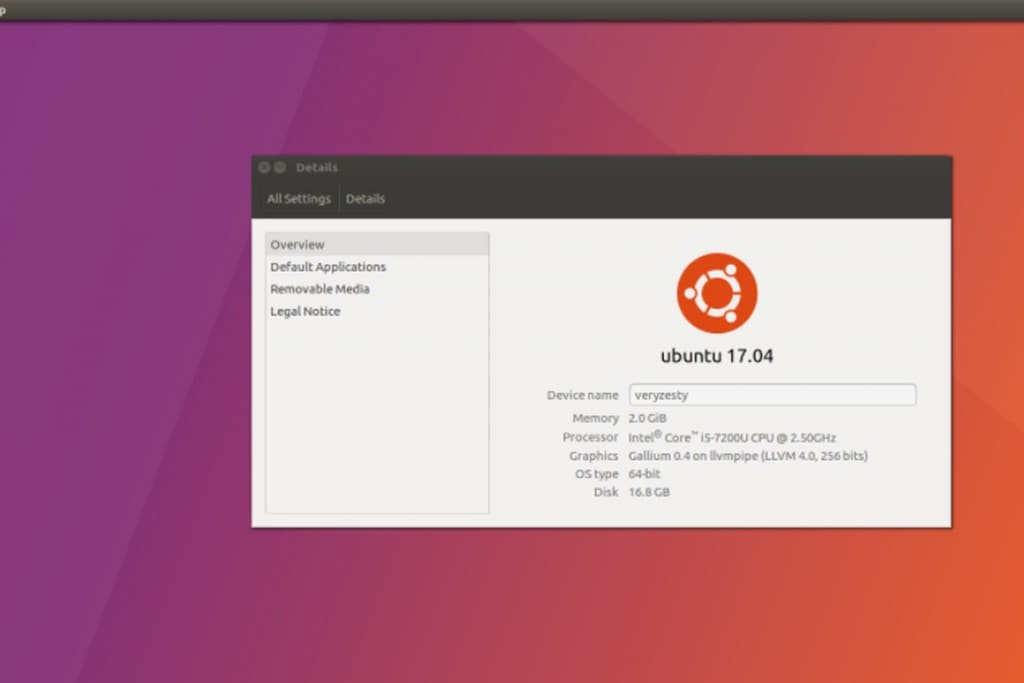Select Removable Media in the sidebar

(x=319, y=288)
